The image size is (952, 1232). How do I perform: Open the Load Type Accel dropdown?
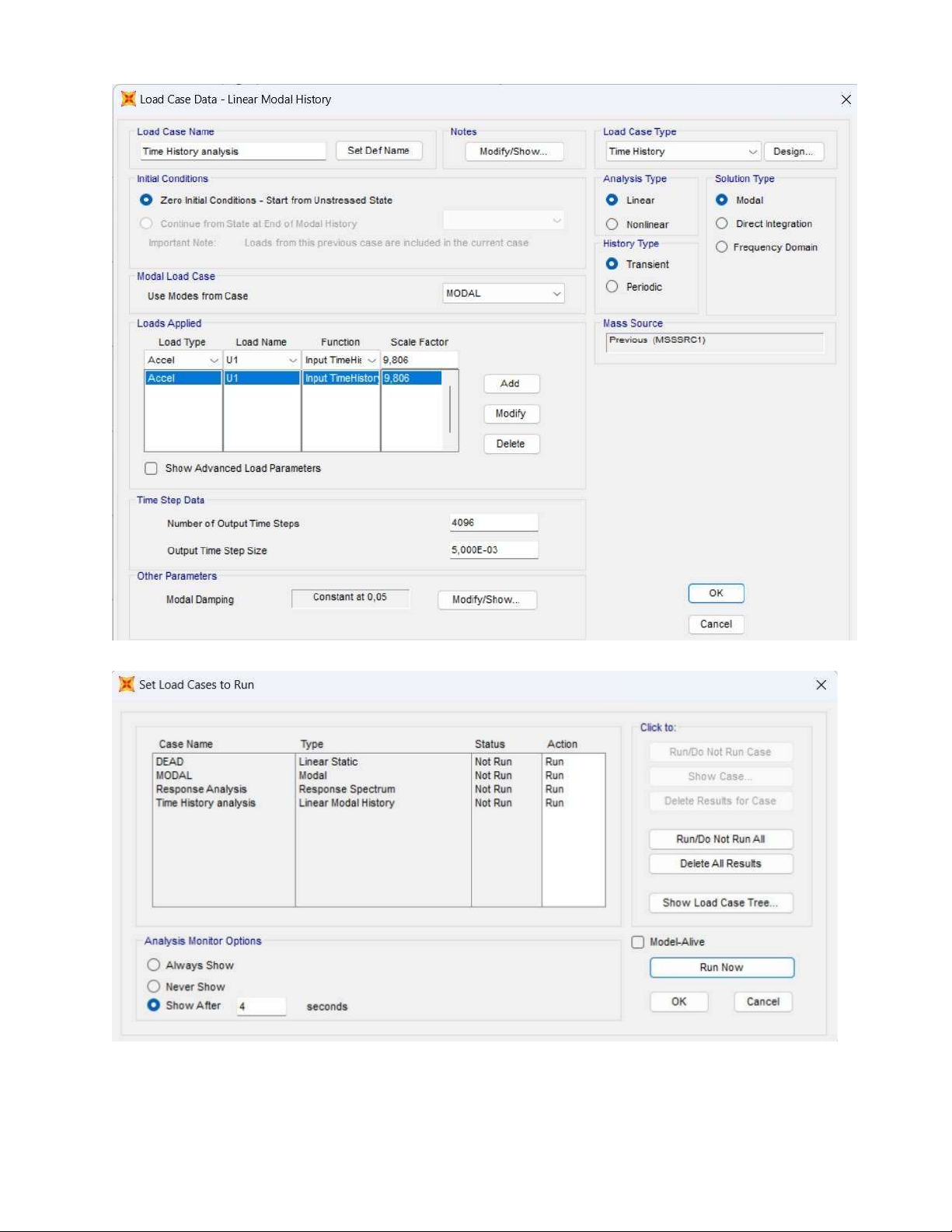pyautogui.click(x=214, y=361)
